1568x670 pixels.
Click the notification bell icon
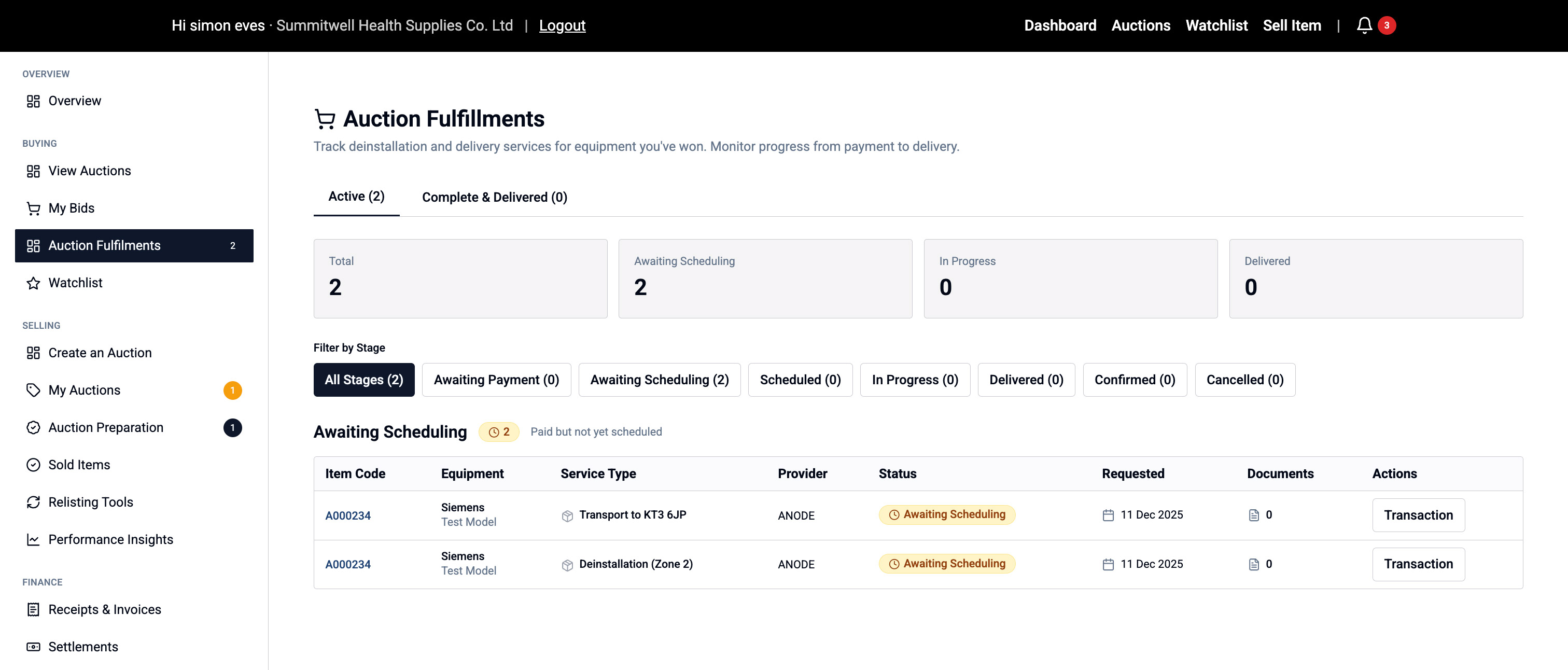[1364, 25]
